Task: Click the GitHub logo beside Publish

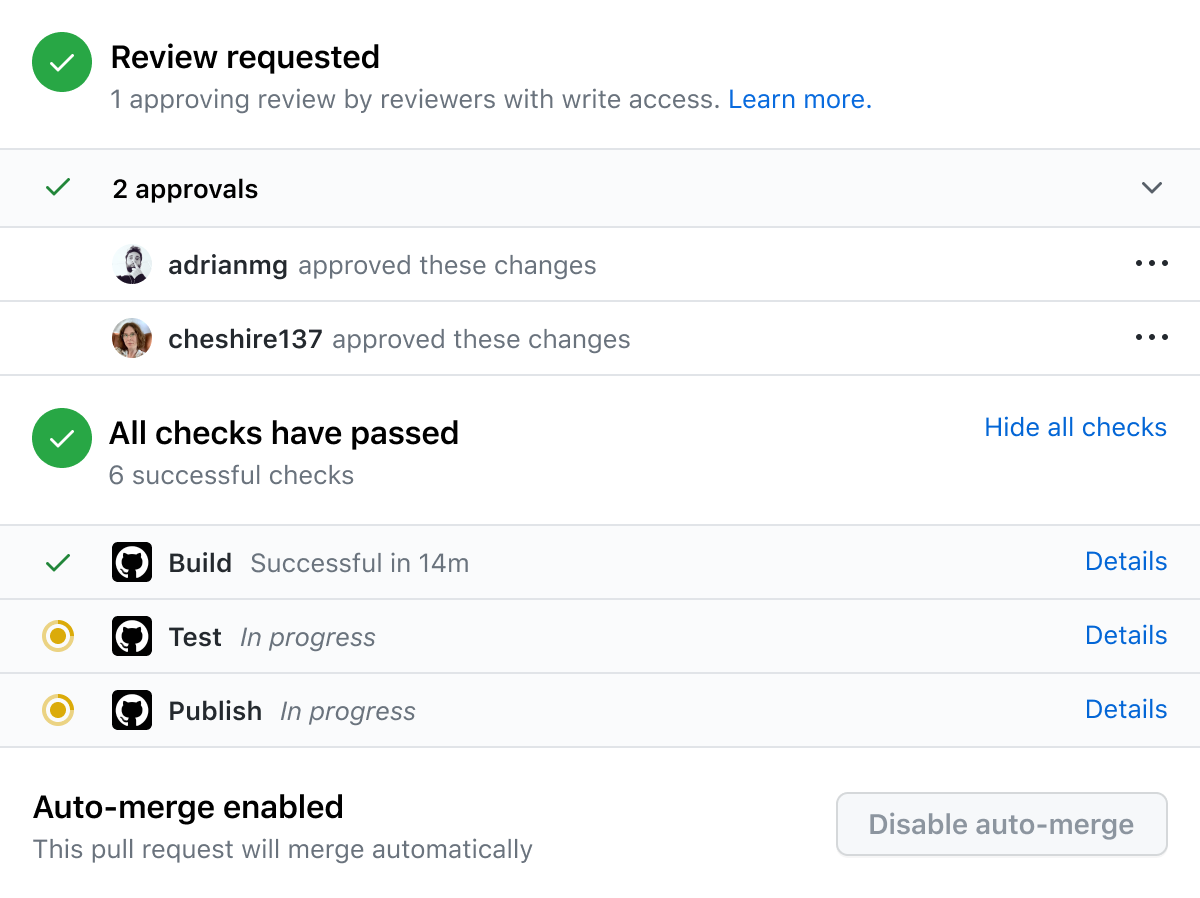Action: [132, 711]
